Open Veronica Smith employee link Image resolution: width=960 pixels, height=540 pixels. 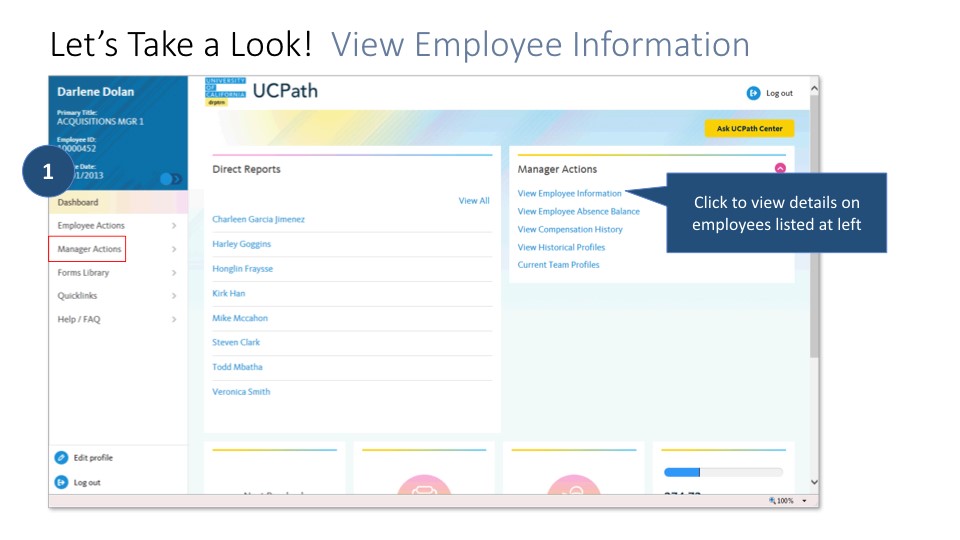click(241, 391)
